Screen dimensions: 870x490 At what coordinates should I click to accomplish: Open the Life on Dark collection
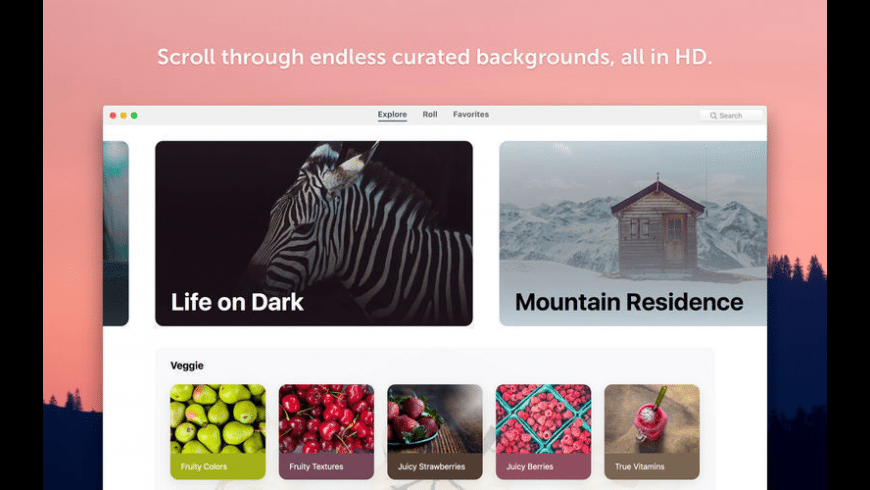point(314,233)
